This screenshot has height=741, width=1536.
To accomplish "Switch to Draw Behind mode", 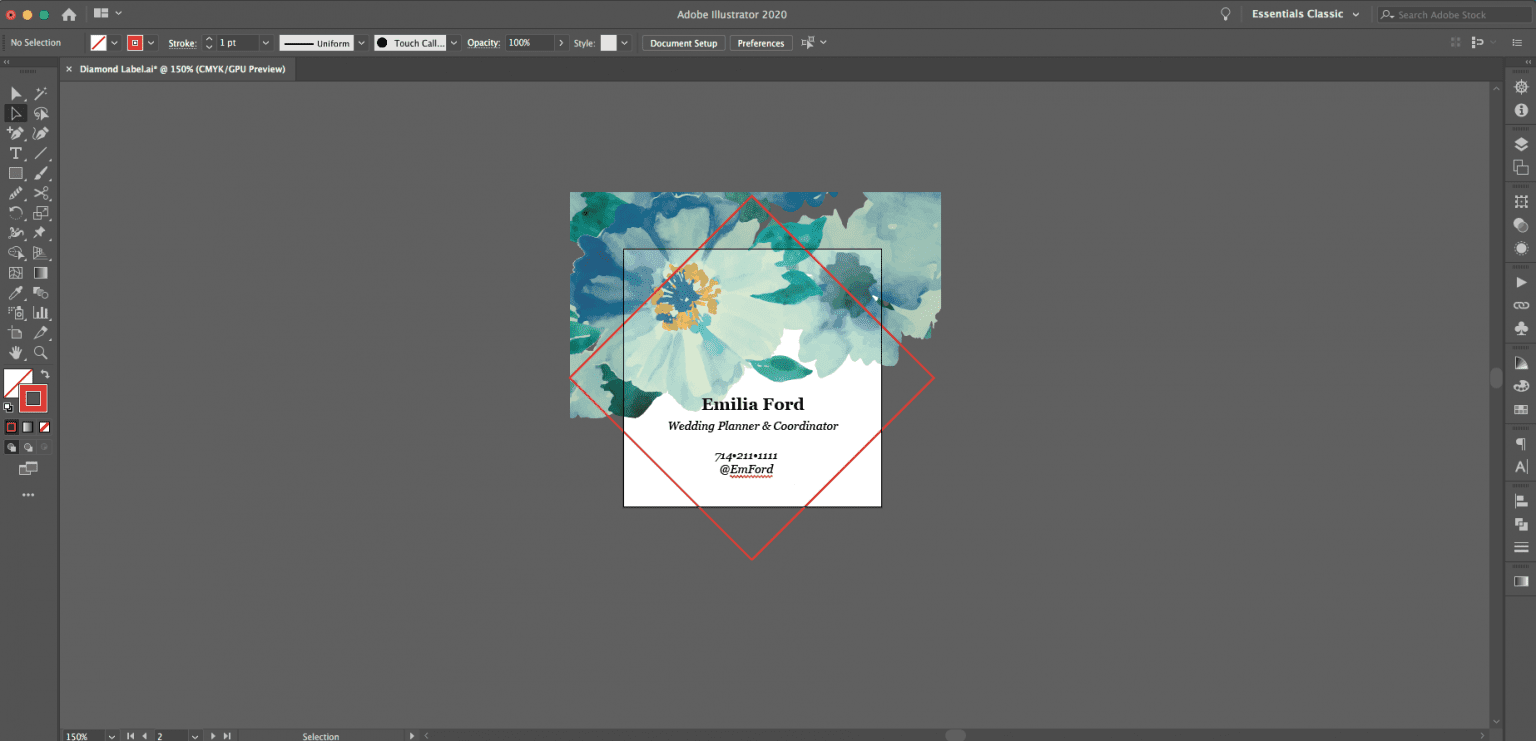I will pyautogui.click(x=28, y=447).
